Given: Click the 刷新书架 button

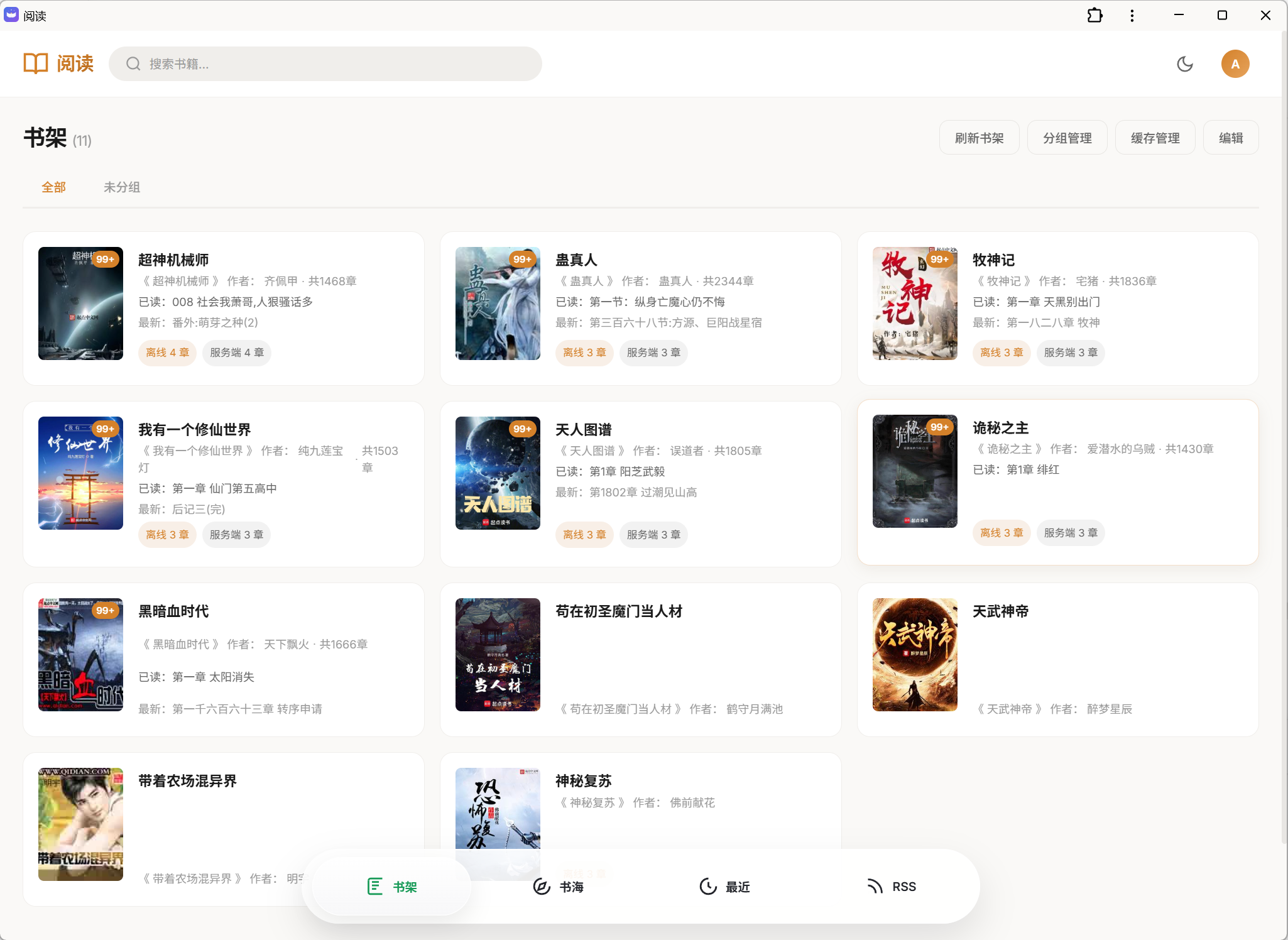Looking at the screenshot, I should click(979, 137).
